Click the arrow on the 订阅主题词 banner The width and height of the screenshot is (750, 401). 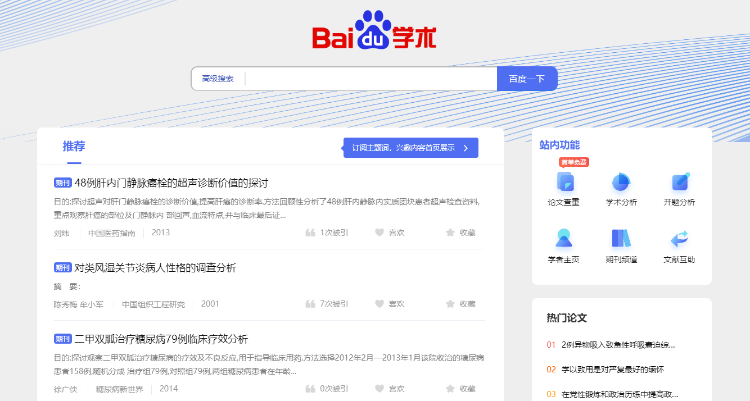[466, 148]
